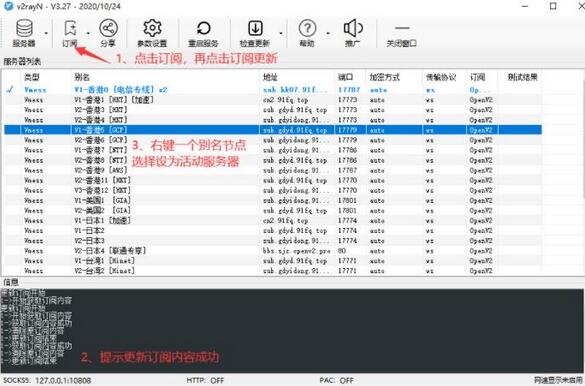
Task: Expand the dropdown arrow beside 检查更新
Action: coord(281,34)
